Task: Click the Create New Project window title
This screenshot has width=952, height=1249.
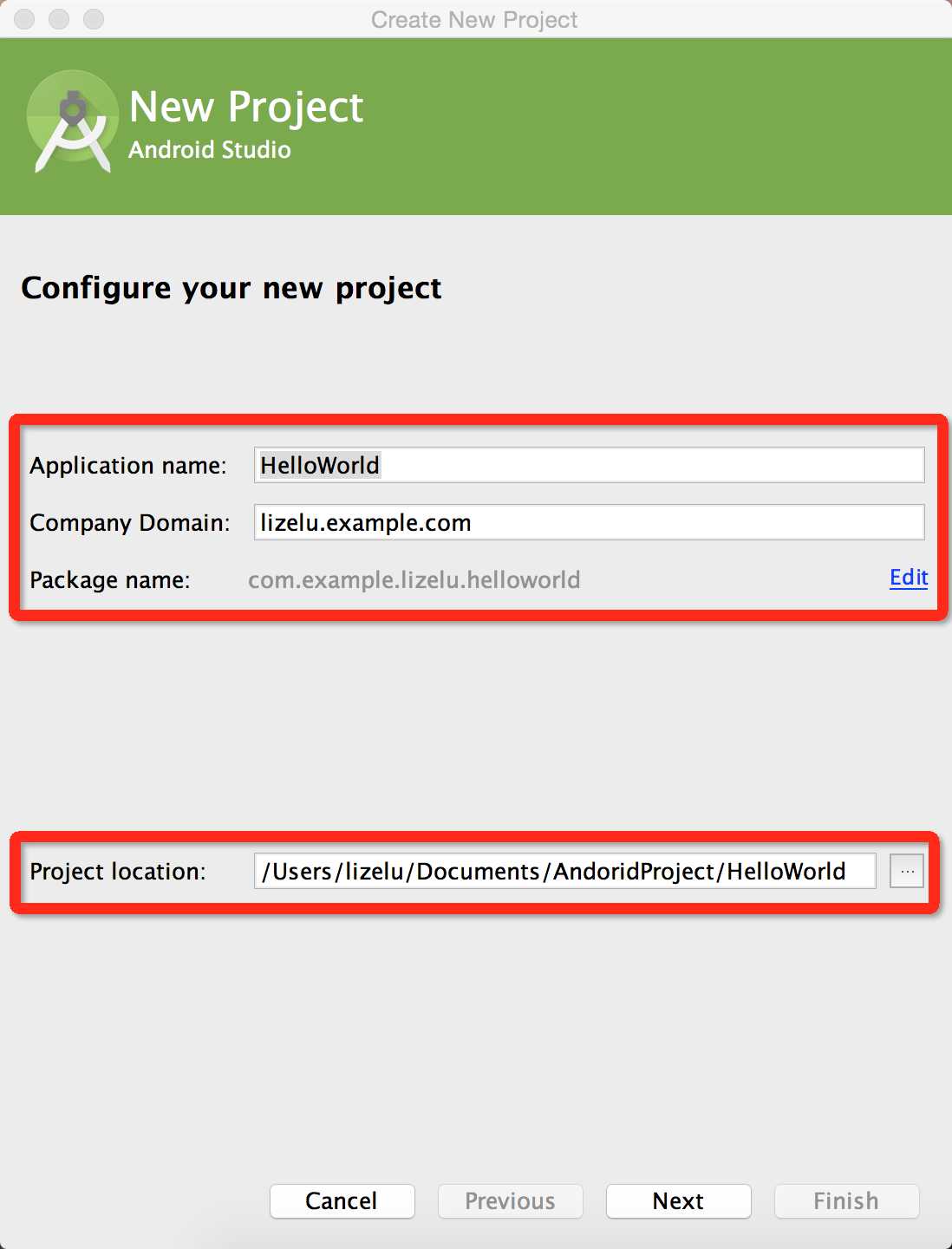Action: click(x=474, y=19)
